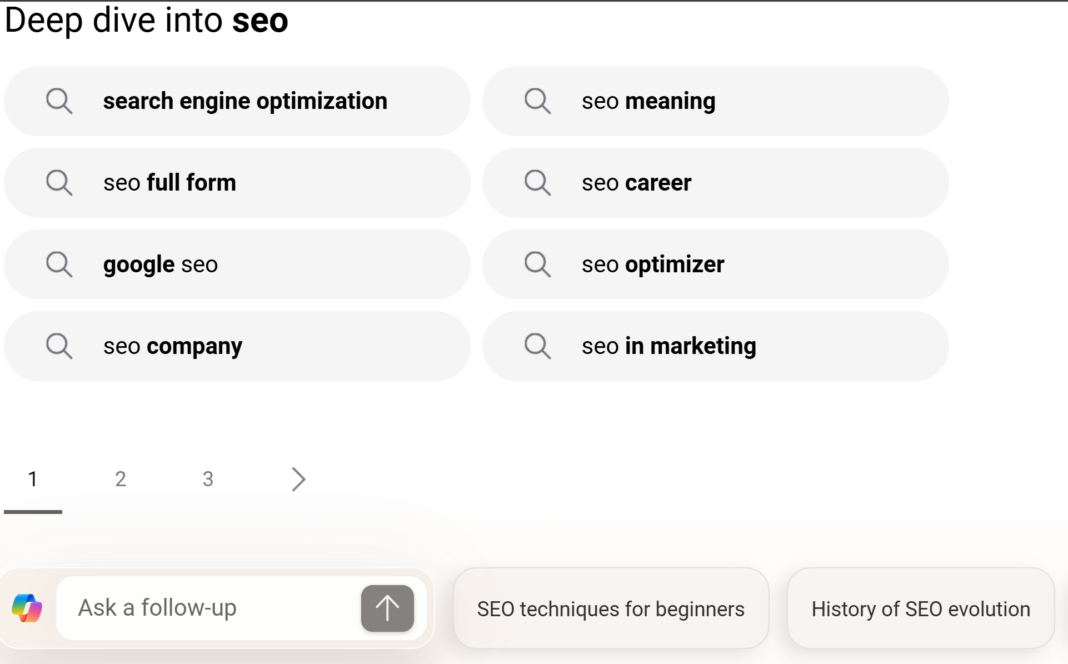Jump to results page 3
1068x664 pixels.
point(208,480)
